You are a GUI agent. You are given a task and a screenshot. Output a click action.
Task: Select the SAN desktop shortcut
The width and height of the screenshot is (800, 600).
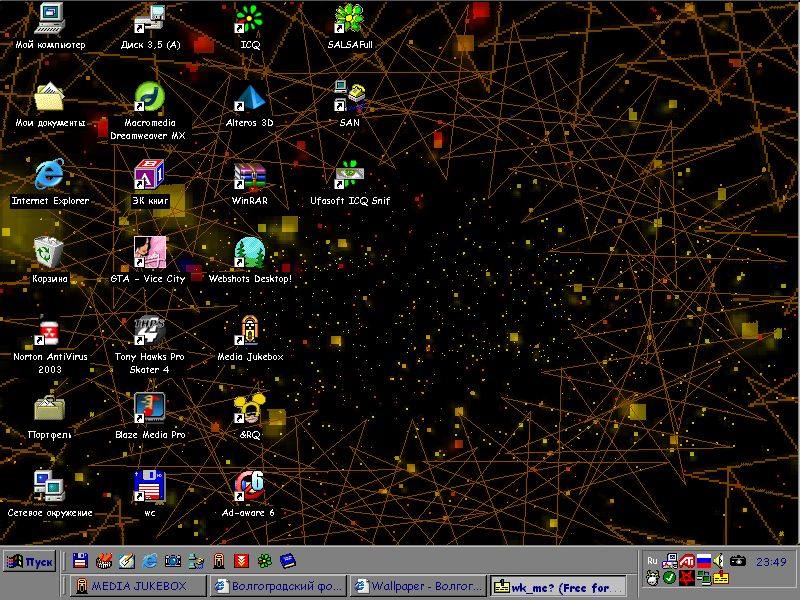coord(349,104)
